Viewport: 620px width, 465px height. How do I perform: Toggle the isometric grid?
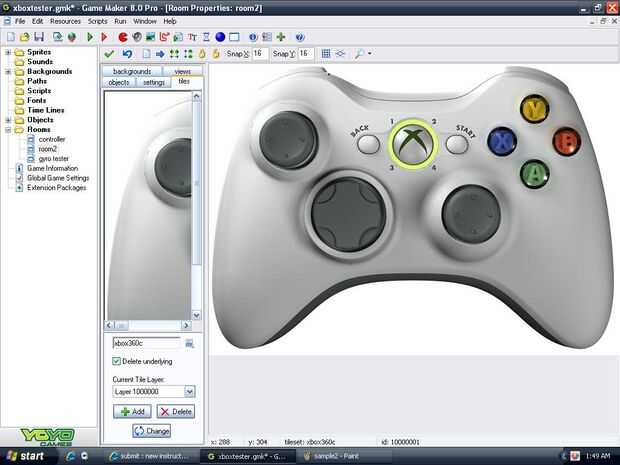click(340, 53)
